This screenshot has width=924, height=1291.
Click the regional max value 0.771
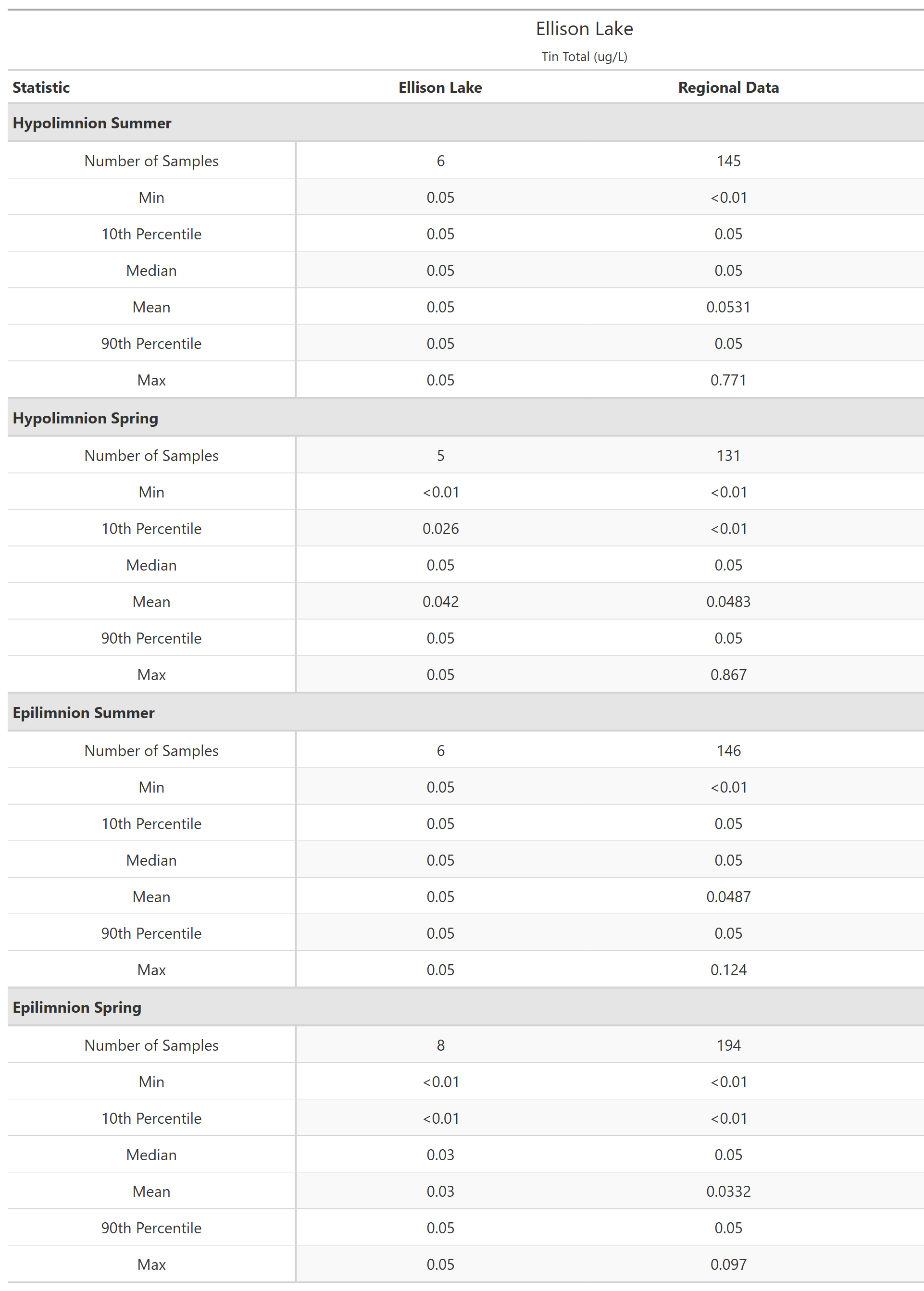click(728, 380)
